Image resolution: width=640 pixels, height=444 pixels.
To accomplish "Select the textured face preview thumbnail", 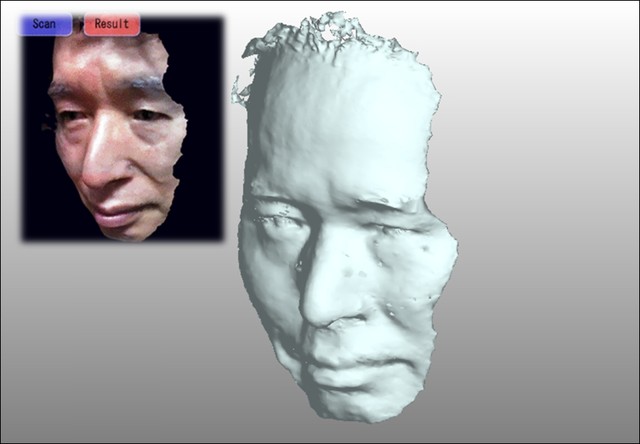I will coord(122,129).
